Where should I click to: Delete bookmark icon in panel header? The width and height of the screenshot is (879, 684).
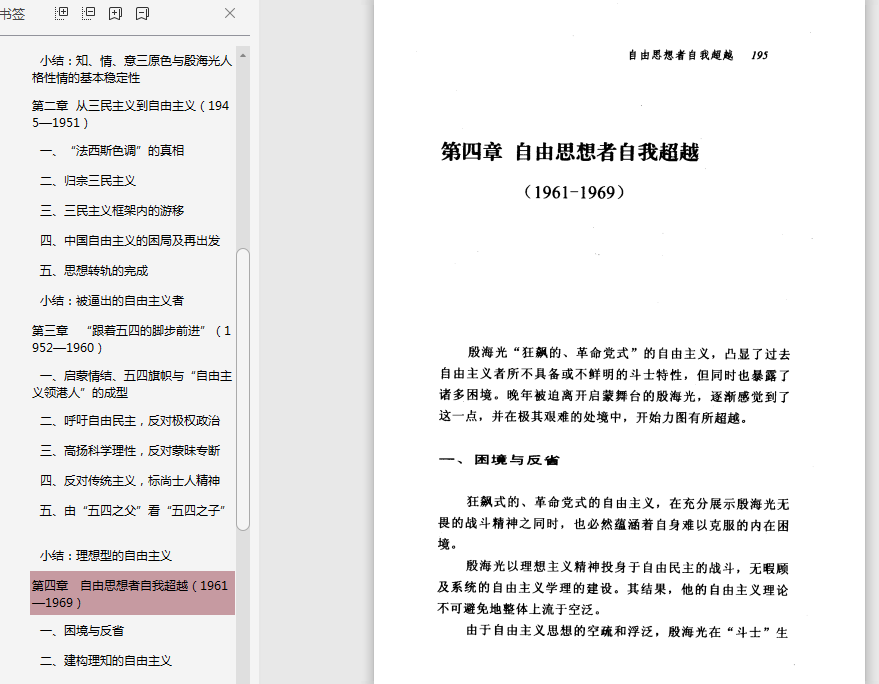[x=142, y=13]
